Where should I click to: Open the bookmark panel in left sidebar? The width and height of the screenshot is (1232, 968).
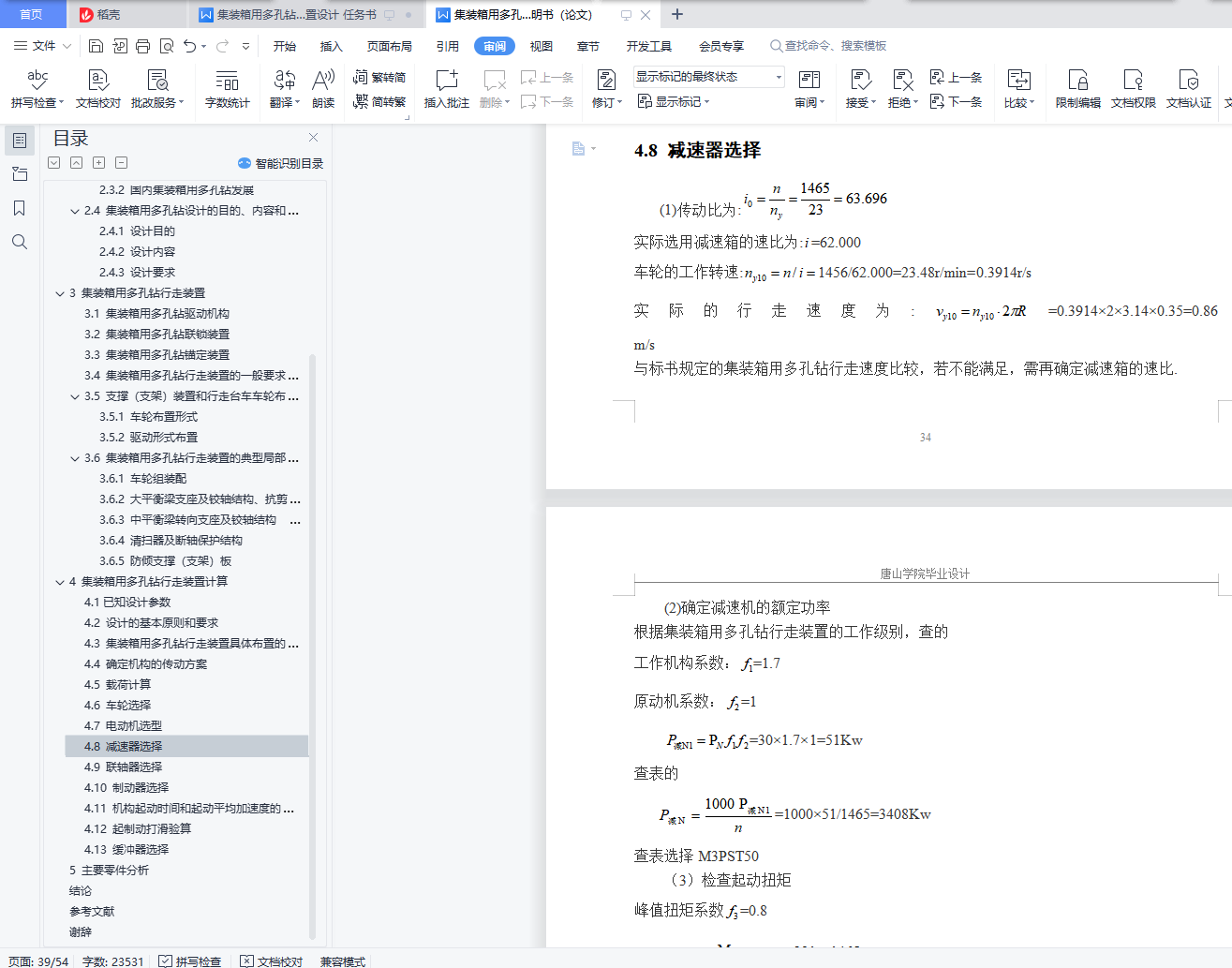click(19, 208)
